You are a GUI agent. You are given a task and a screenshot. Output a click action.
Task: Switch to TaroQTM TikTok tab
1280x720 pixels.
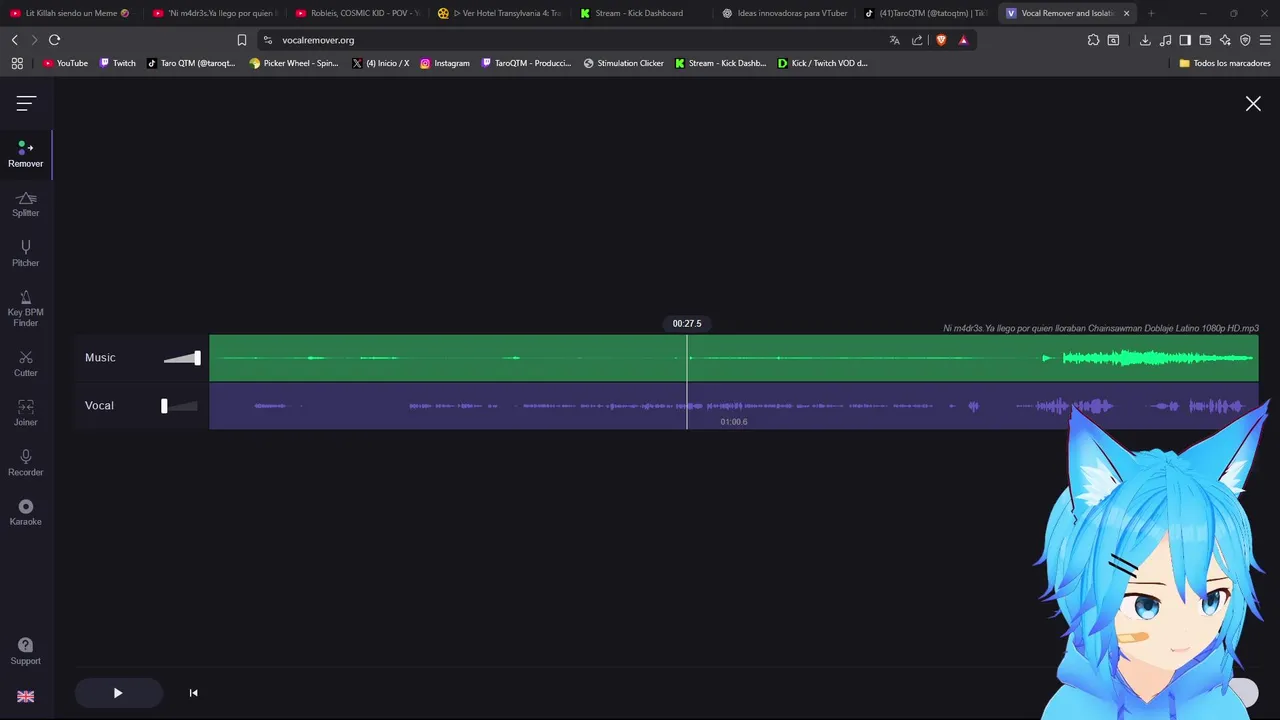pos(927,13)
